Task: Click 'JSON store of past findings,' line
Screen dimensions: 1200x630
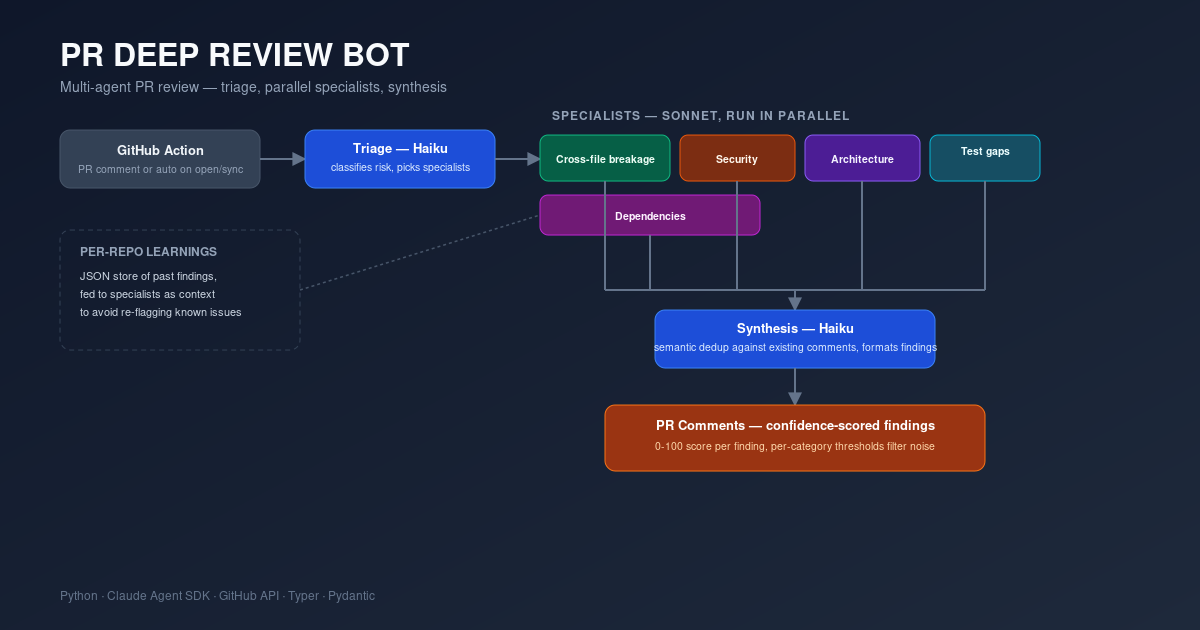Action: click(x=148, y=276)
